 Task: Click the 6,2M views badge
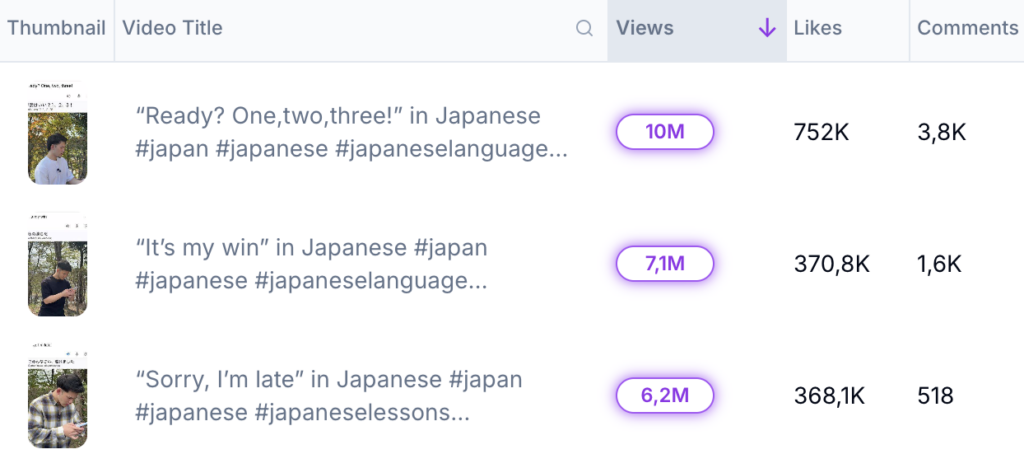point(665,395)
